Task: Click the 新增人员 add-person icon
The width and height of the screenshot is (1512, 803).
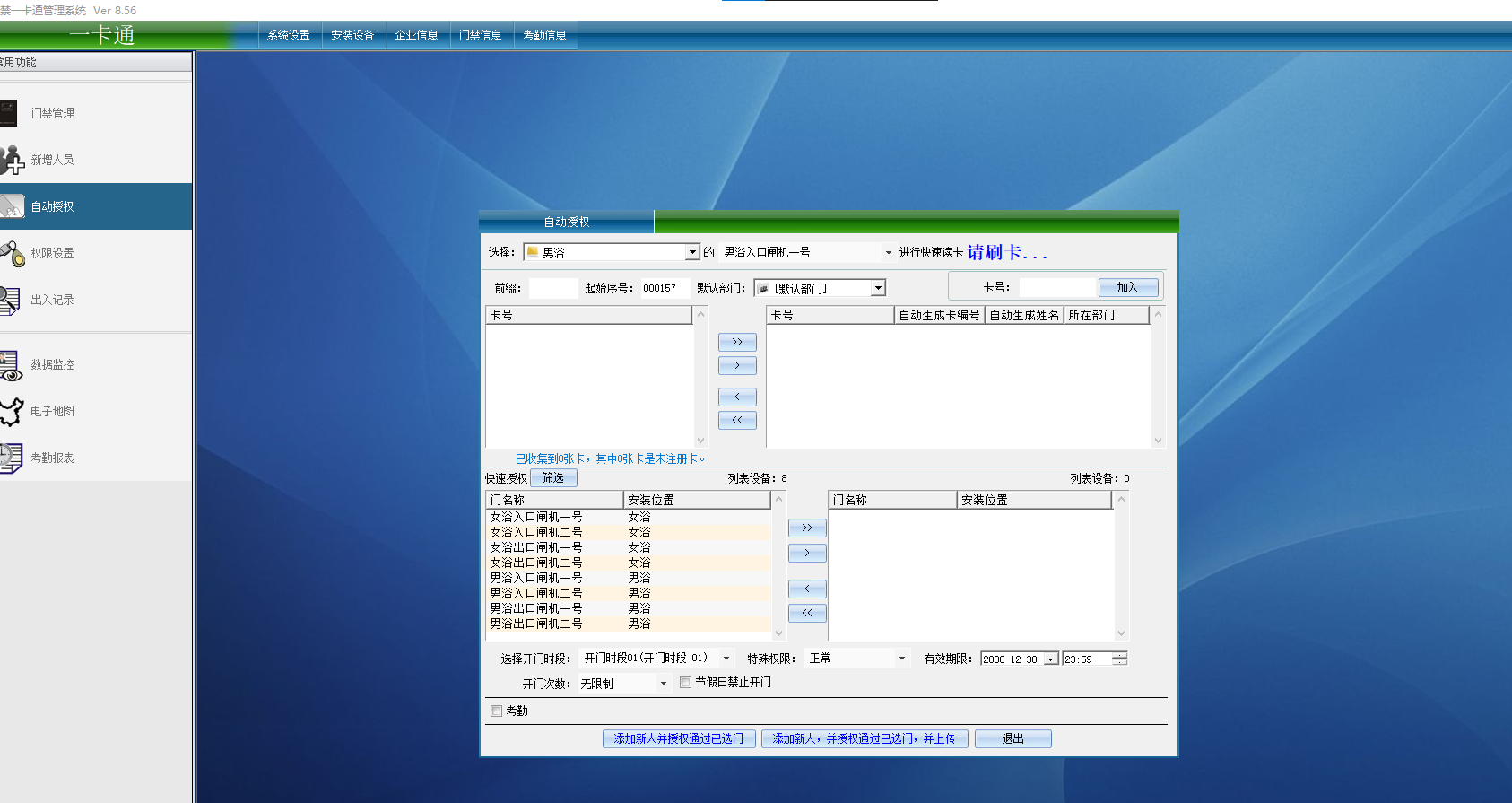Action: pos(11,160)
